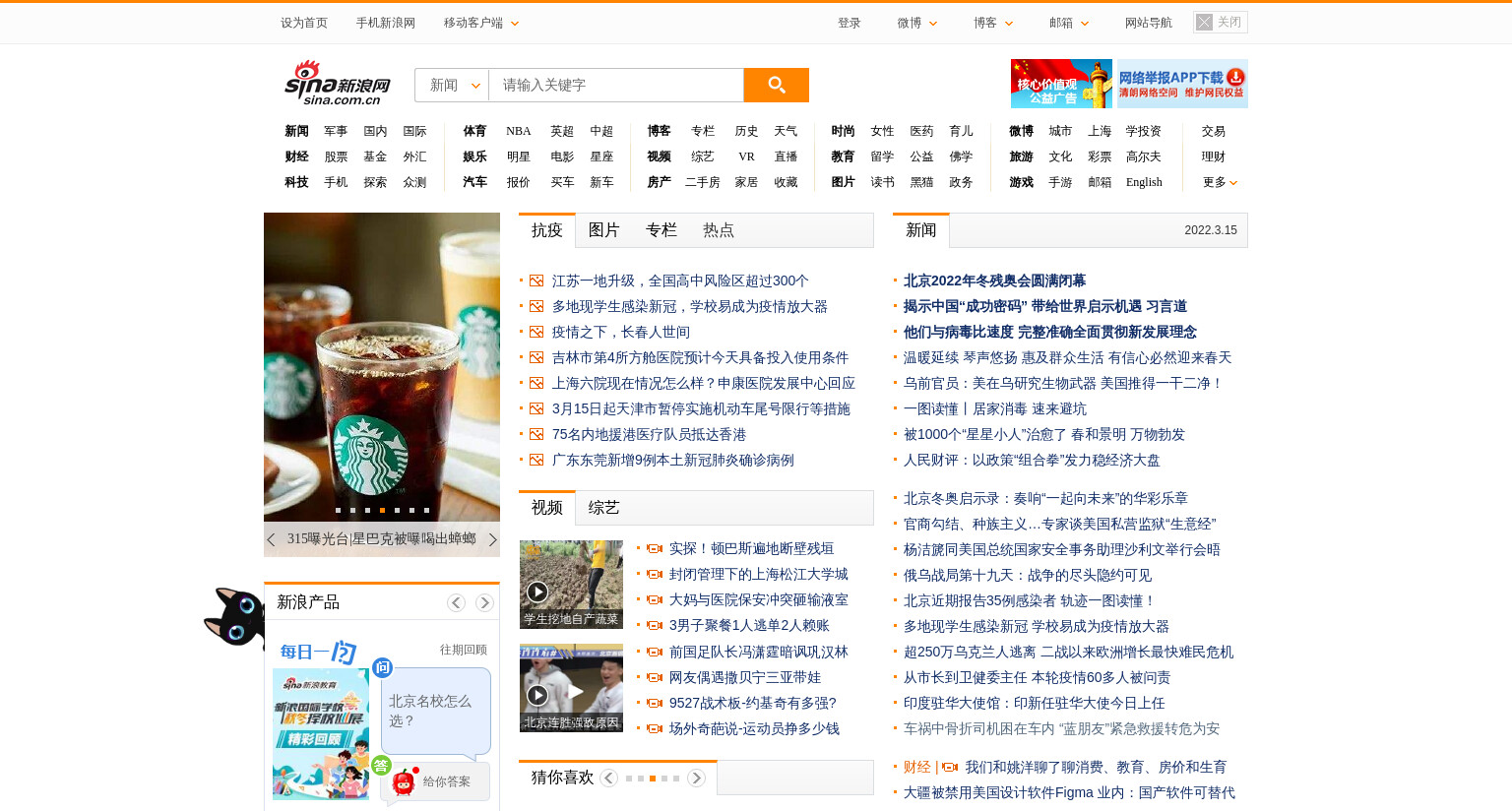This screenshot has width=1512, height=811.
Task: Select the 视频 tab
Action: pos(547,508)
